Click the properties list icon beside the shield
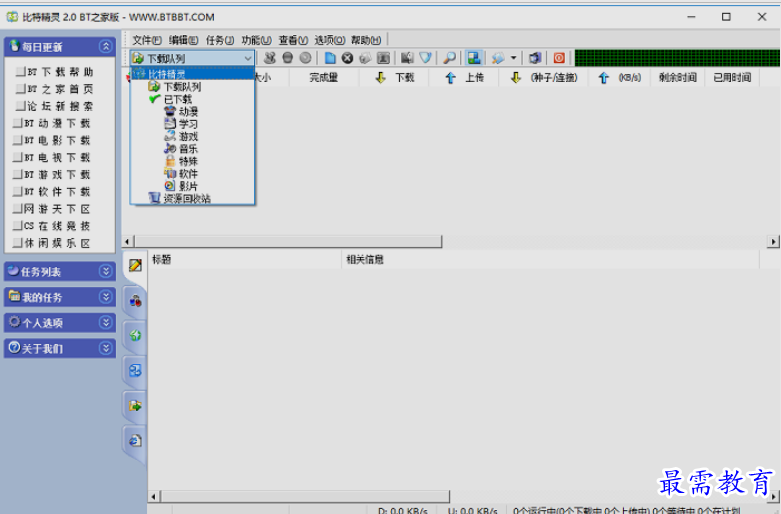This screenshot has width=781, height=514. [407, 58]
